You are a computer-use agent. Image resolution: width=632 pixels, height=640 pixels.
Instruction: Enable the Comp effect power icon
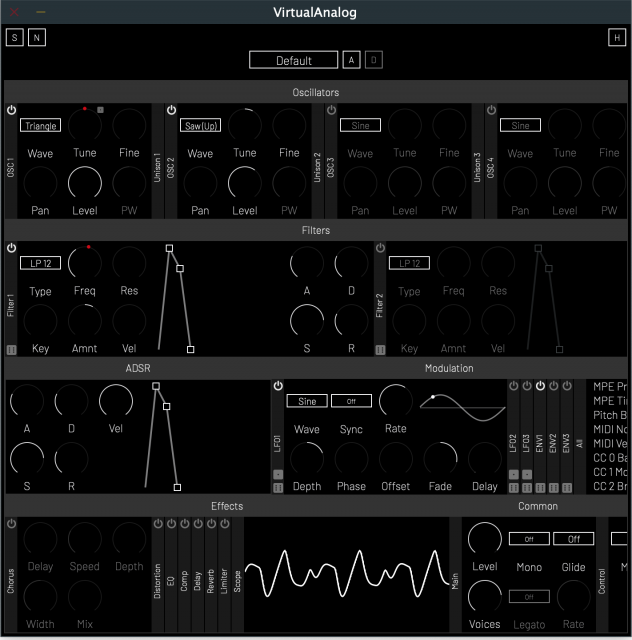185,524
